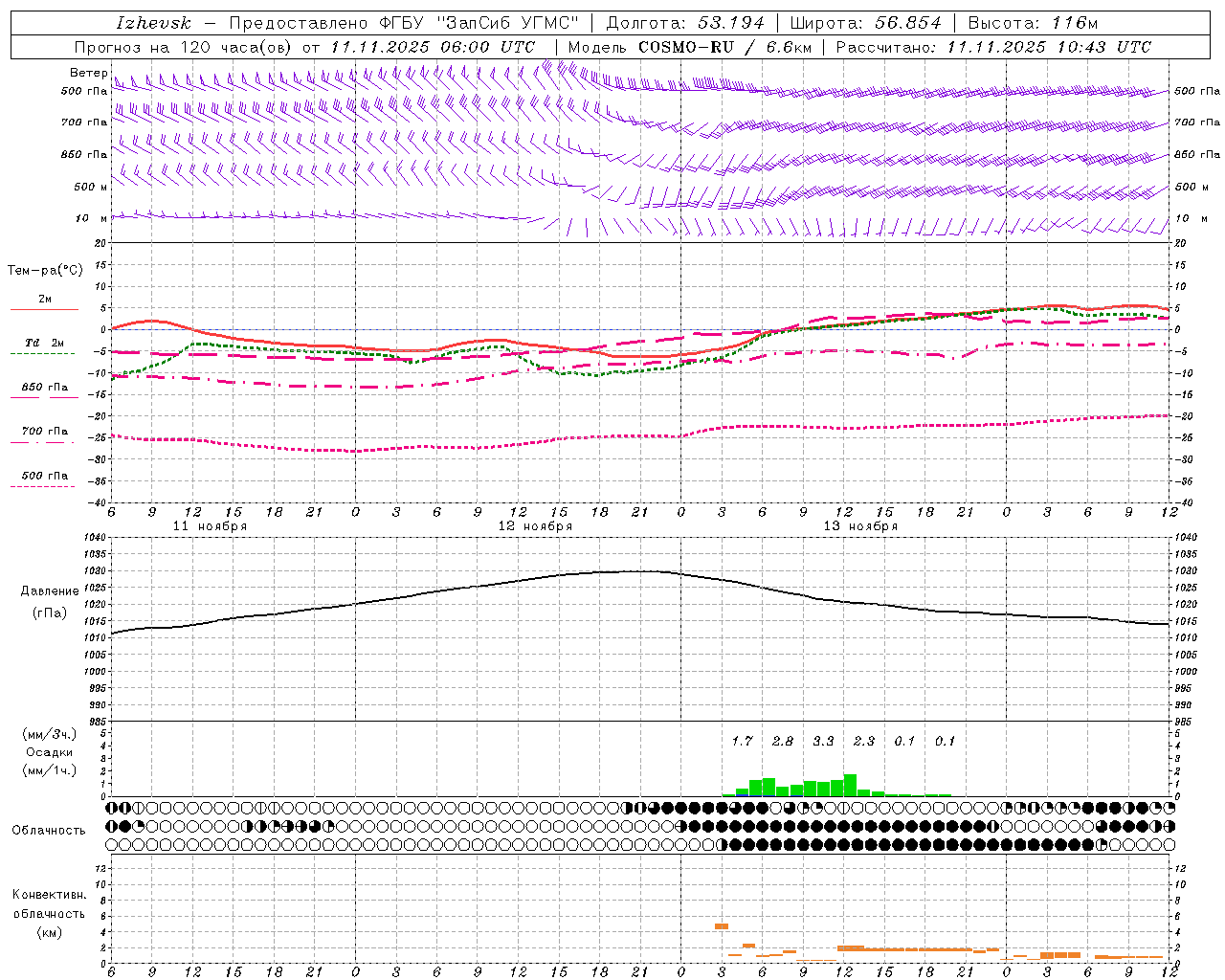Viewport: 1225px width, 980px height.
Task: Click the 850 гПа legend line sample
Action: click(x=43, y=398)
